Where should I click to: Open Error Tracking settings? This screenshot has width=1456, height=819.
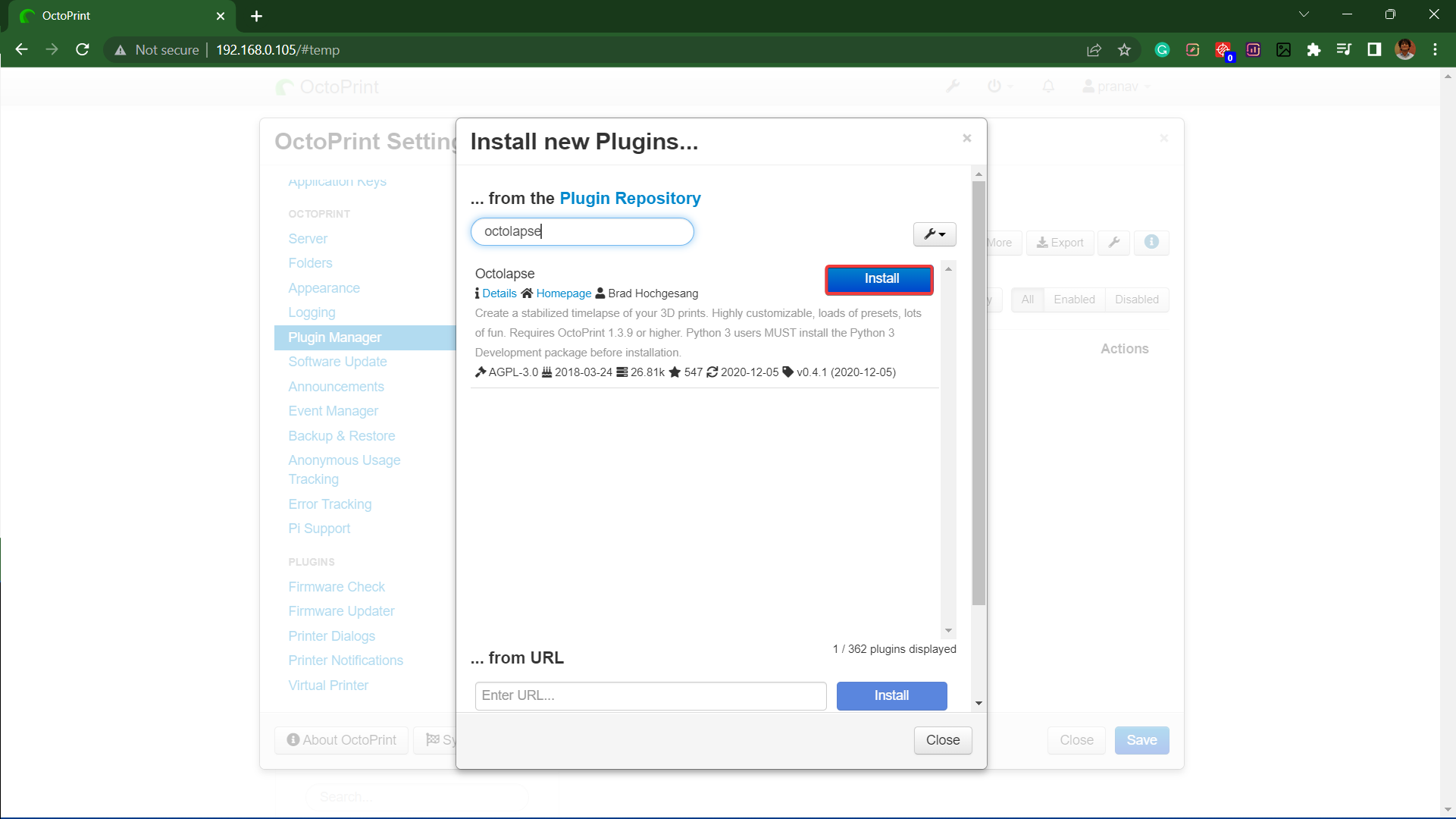pos(330,504)
